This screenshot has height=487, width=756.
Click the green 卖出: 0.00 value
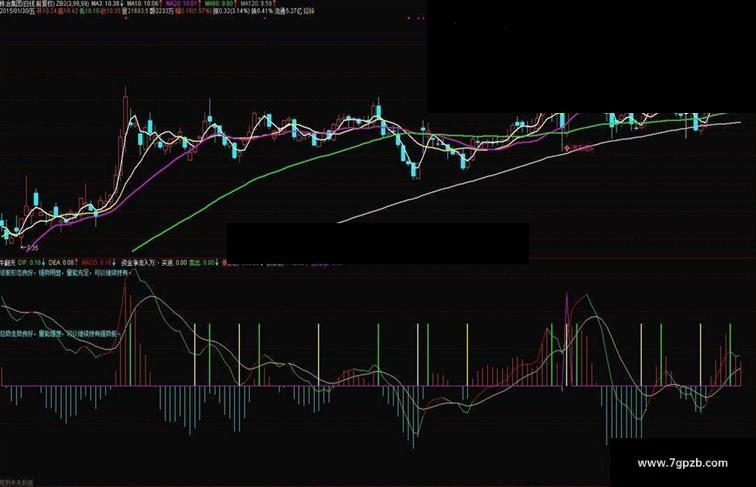(201, 263)
